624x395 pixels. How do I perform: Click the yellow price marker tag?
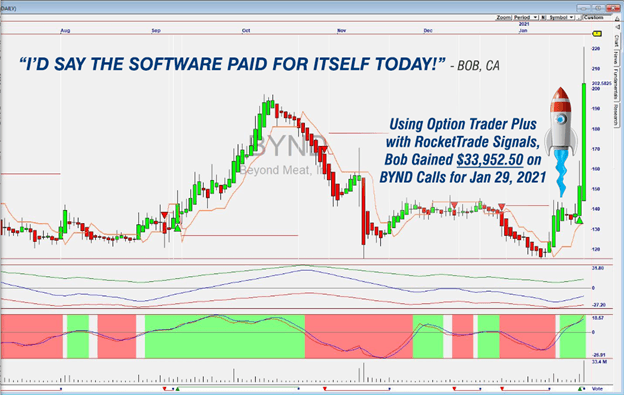pyautogui.click(x=597, y=34)
